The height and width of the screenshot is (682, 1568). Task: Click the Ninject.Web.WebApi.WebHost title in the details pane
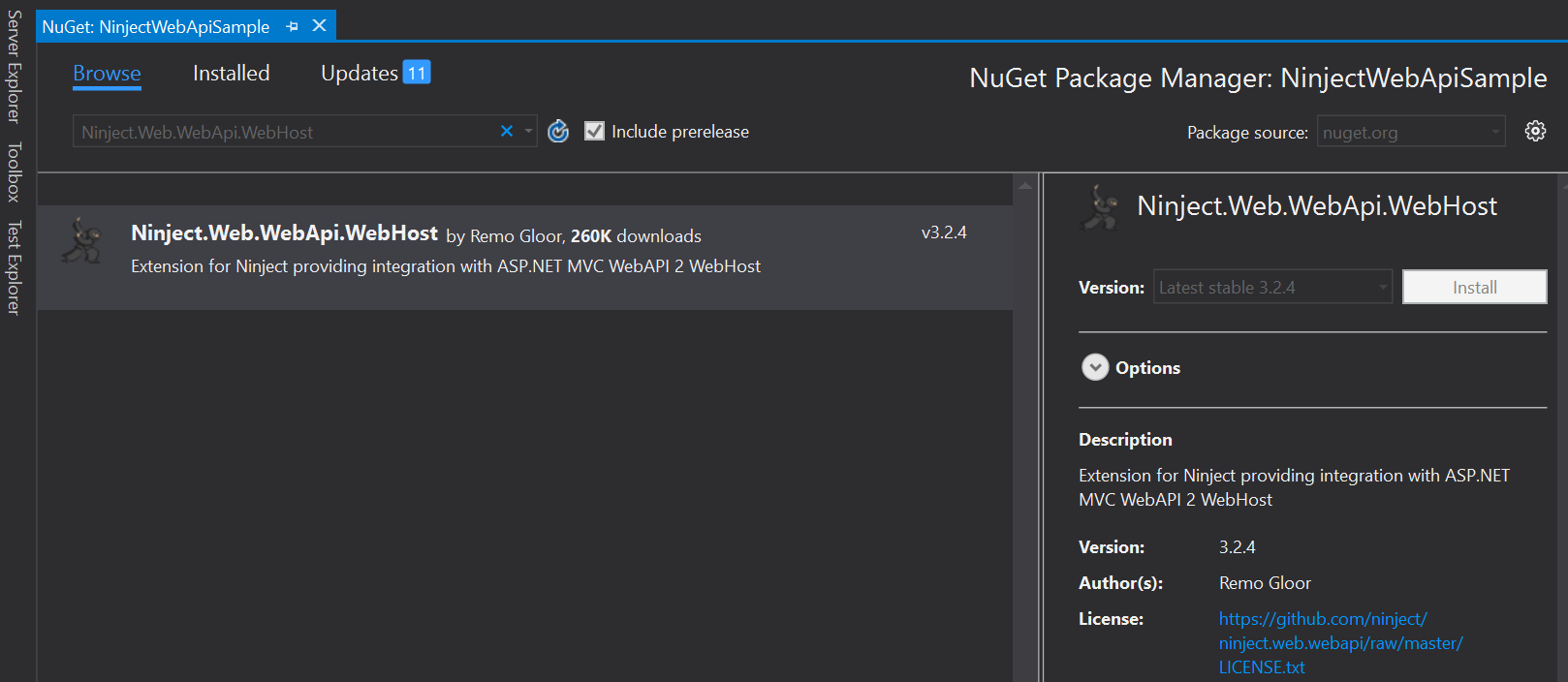(x=1317, y=205)
